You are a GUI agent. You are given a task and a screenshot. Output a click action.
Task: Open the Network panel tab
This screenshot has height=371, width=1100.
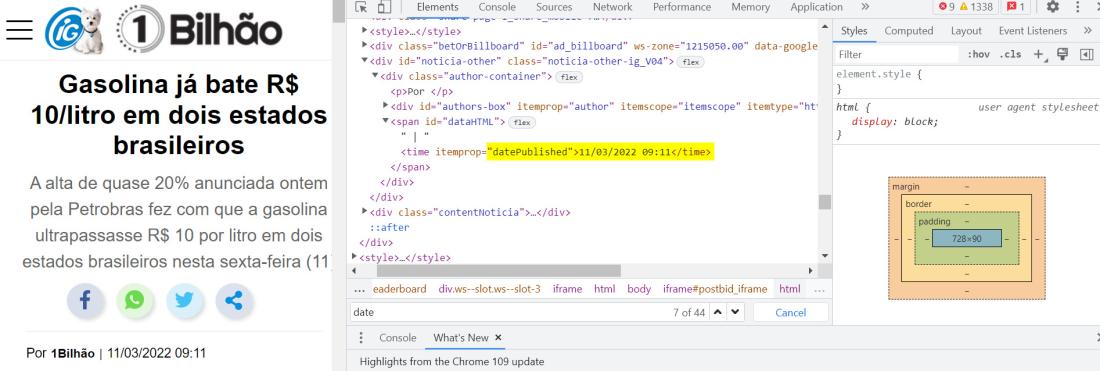click(x=612, y=7)
